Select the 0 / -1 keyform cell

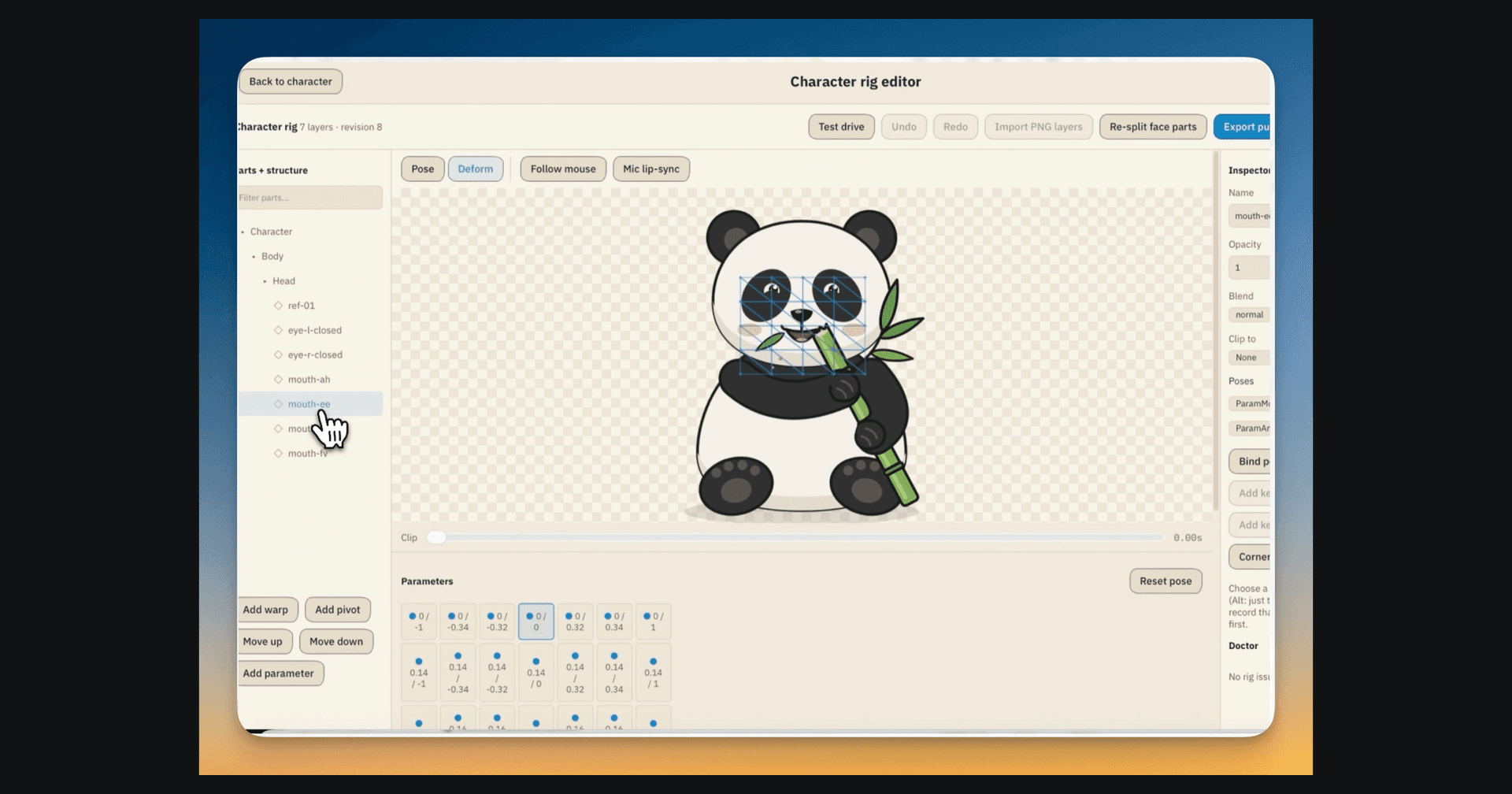point(419,621)
